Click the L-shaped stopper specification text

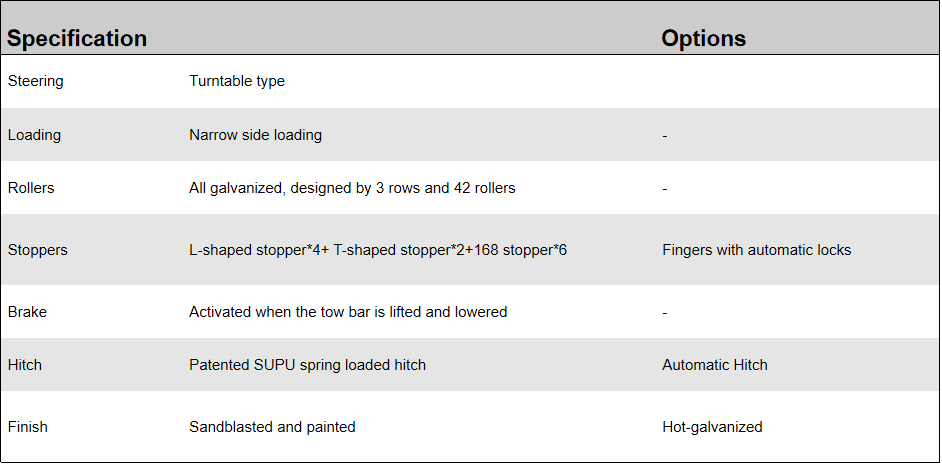coord(378,250)
